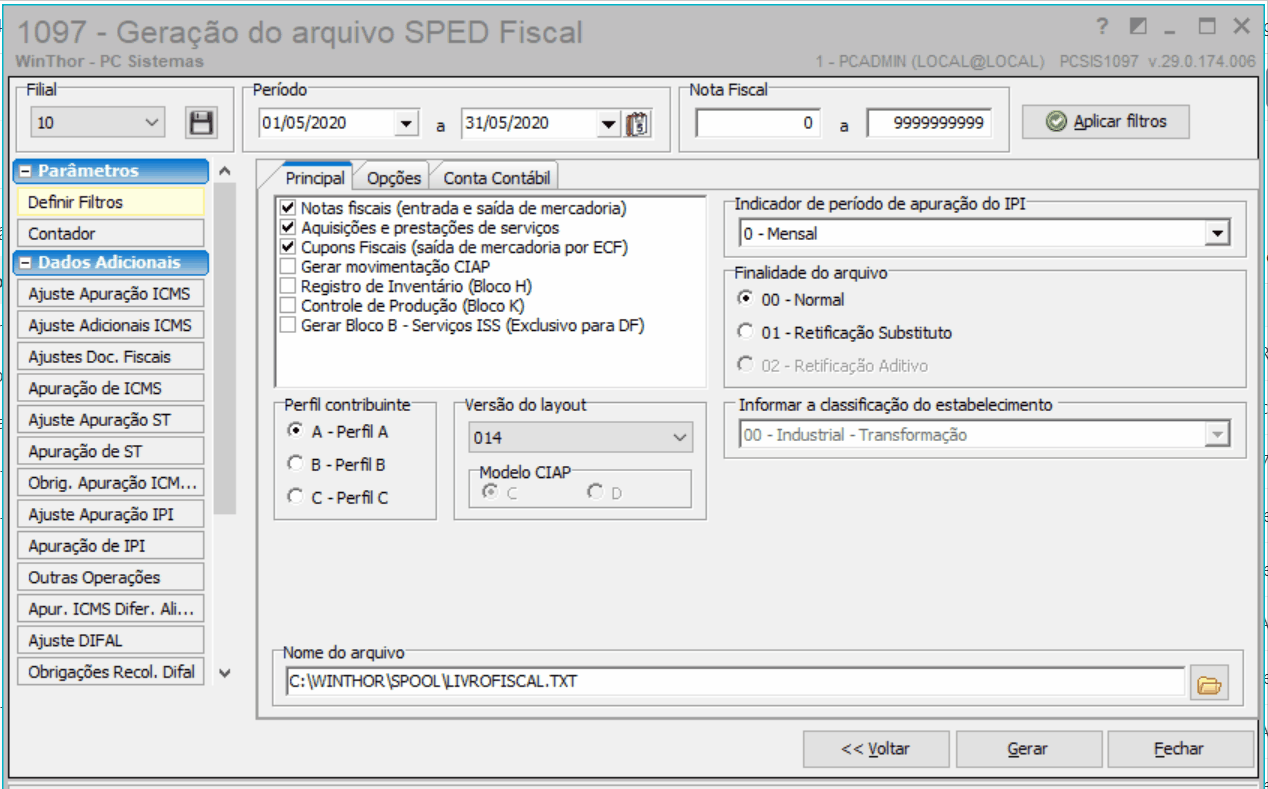Open the classificação do estabelecimento dropdown
The image size is (1268, 789).
1217,435
